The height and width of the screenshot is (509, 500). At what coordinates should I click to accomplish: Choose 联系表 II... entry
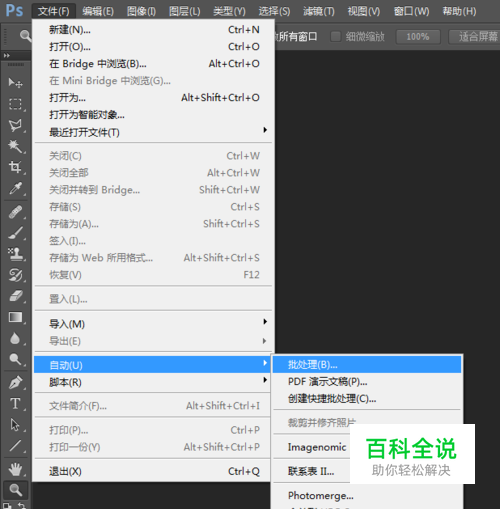point(311,471)
